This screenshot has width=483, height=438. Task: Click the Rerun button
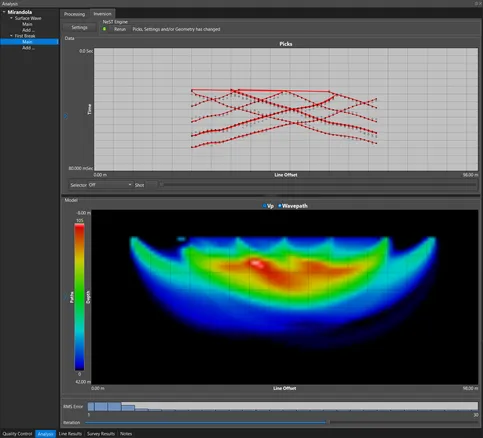(120, 29)
